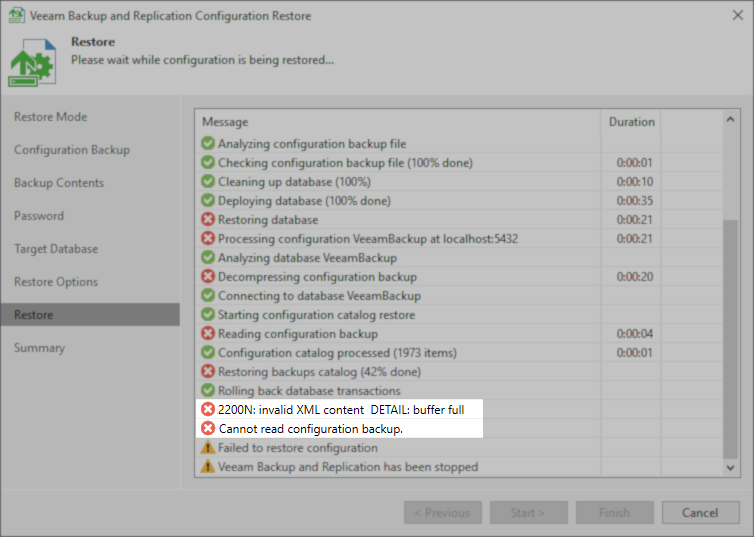Screen dimensions: 754x537
Task: Click warning icon for Failed to restore configuration
Action: tap(208, 447)
